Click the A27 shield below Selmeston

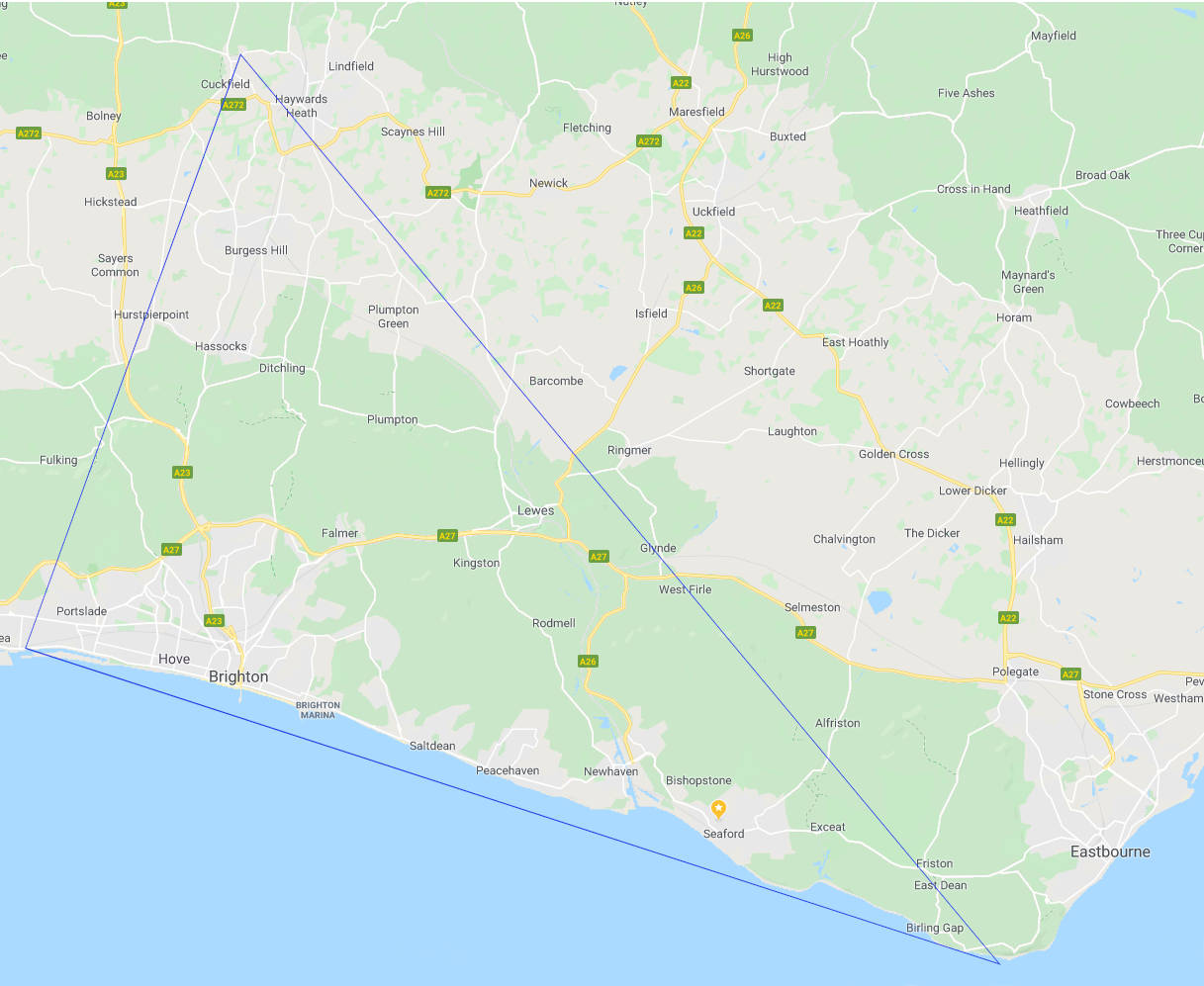(805, 633)
